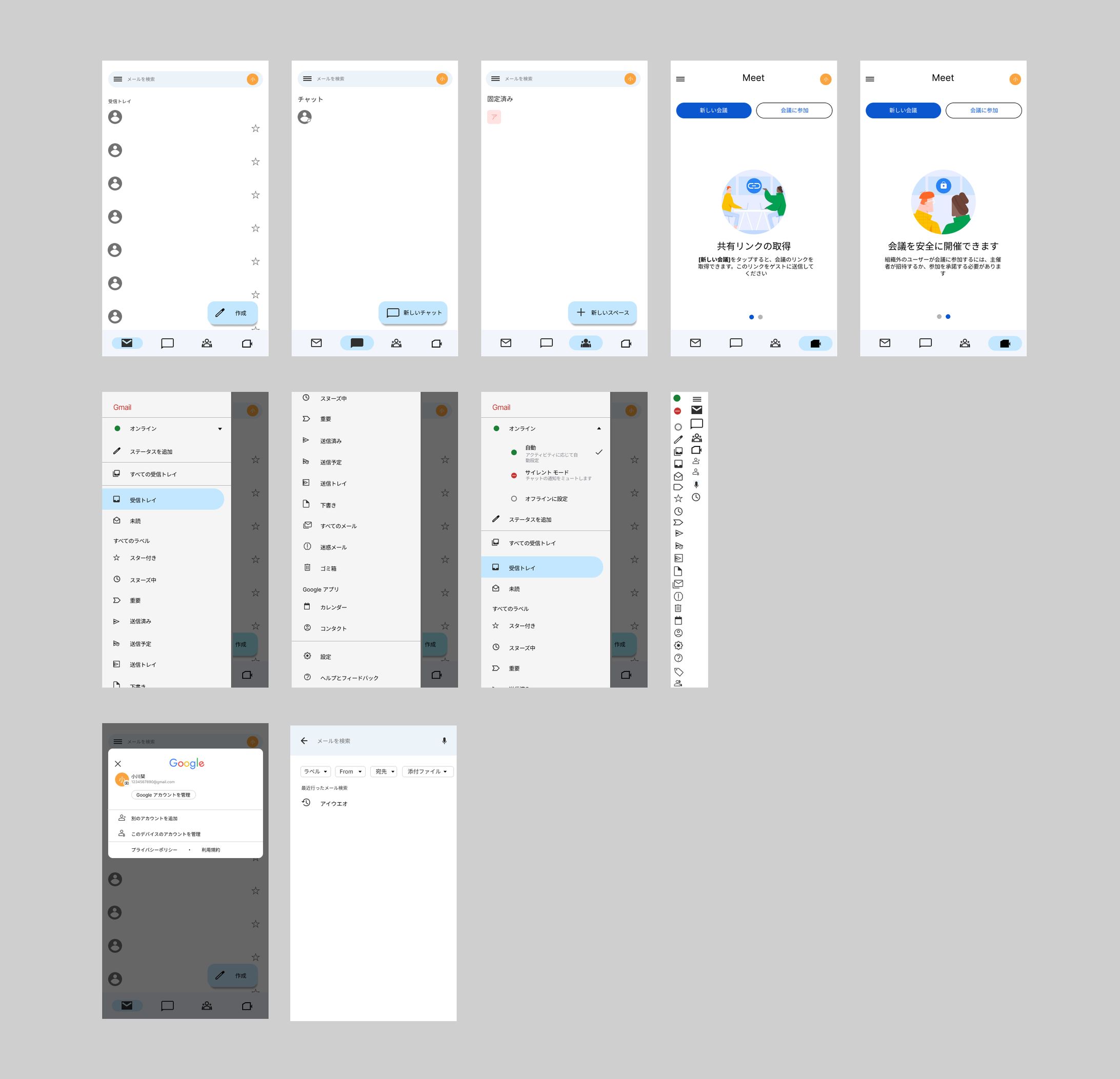Click the microphone icon in the search screen bar
1120x1079 pixels.
(444, 741)
